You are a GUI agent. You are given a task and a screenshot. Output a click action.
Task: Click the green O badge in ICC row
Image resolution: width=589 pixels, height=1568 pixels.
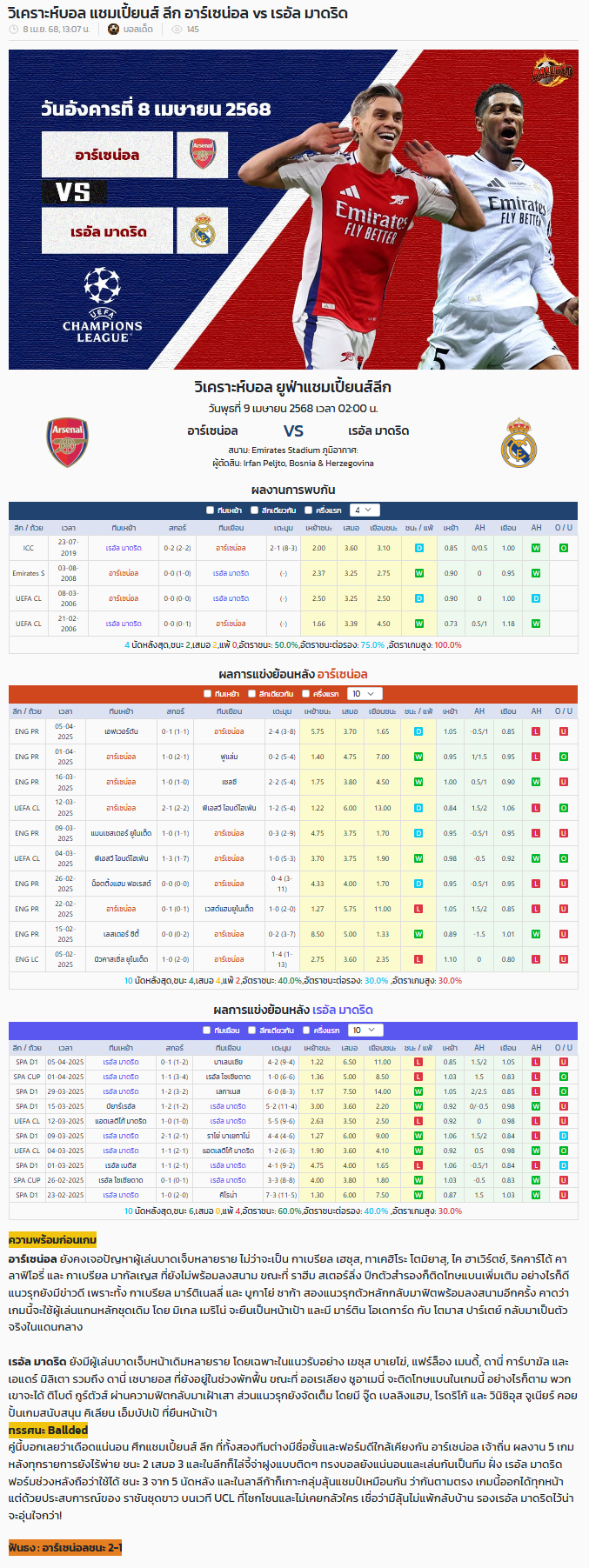[563, 548]
